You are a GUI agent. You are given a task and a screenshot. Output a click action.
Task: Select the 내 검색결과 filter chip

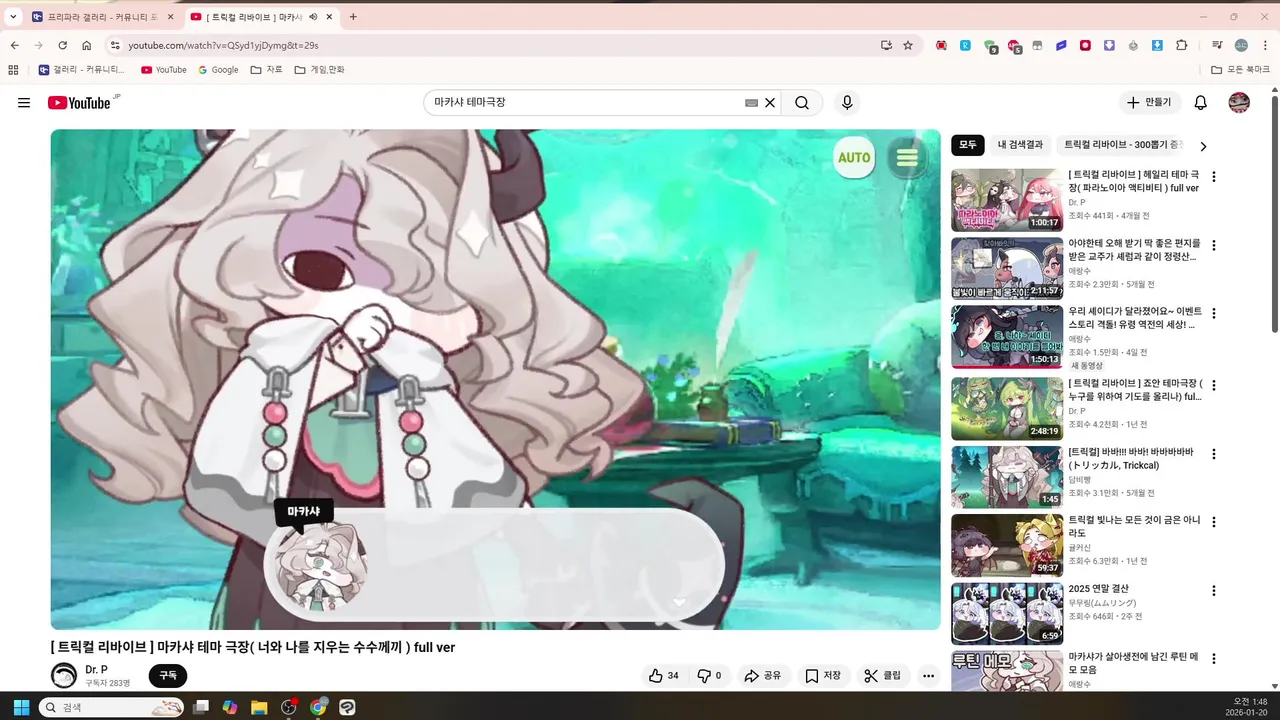point(1020,145)
